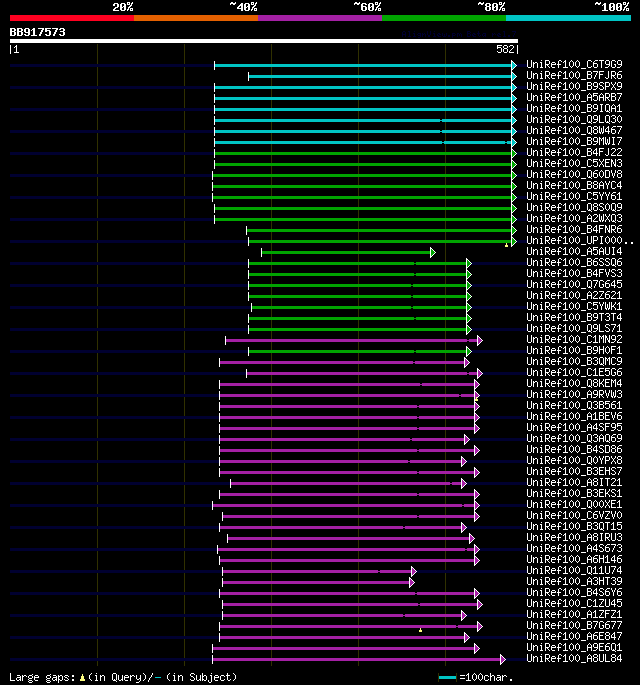This screenshot has height=685, width=640.
Task: Click the arrowhead ending the UniRef100_B3QMC9 alignment
Action: pyautogui.click(x=467, y=363)
